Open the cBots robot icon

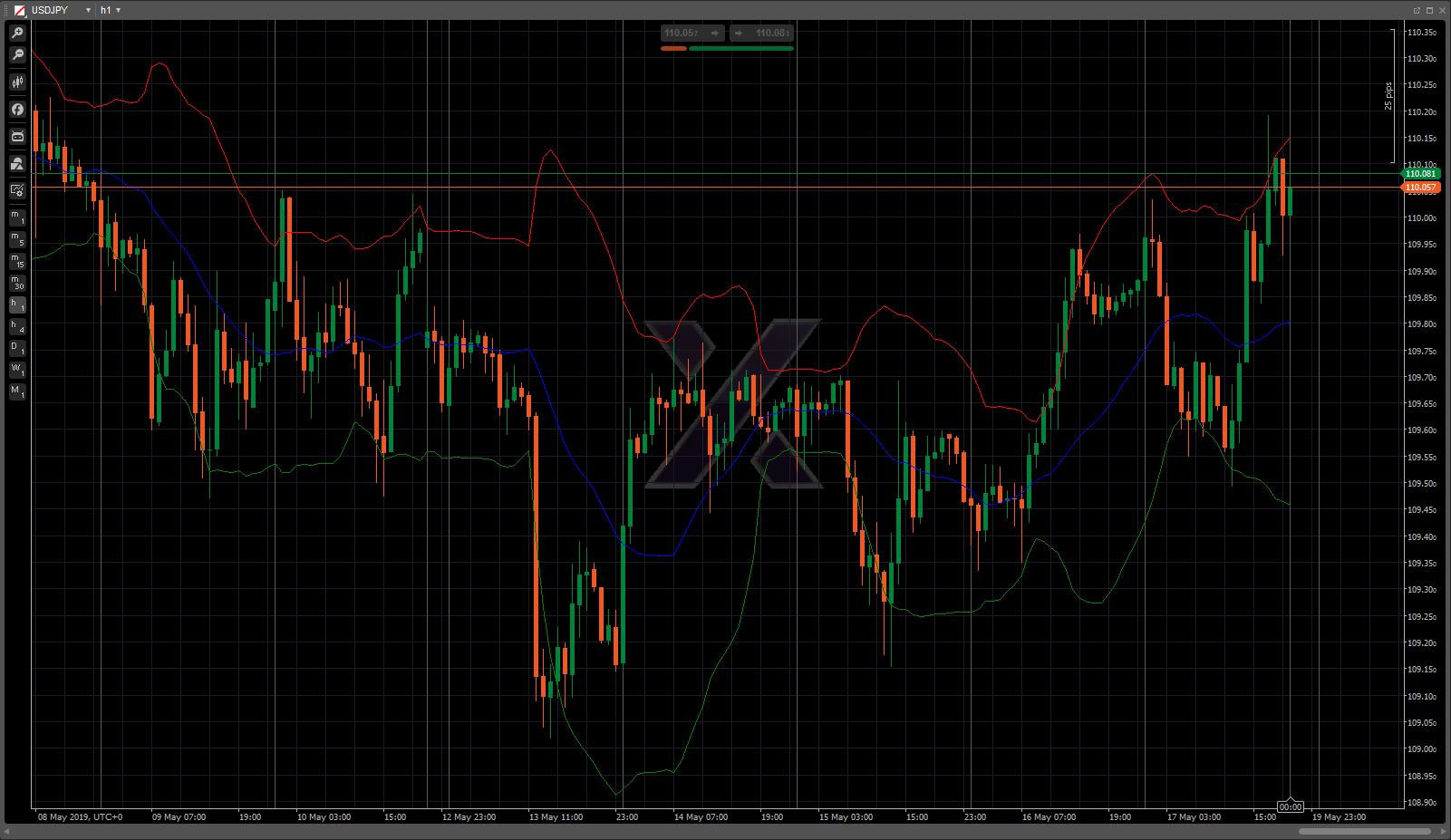tap(17, 137)
